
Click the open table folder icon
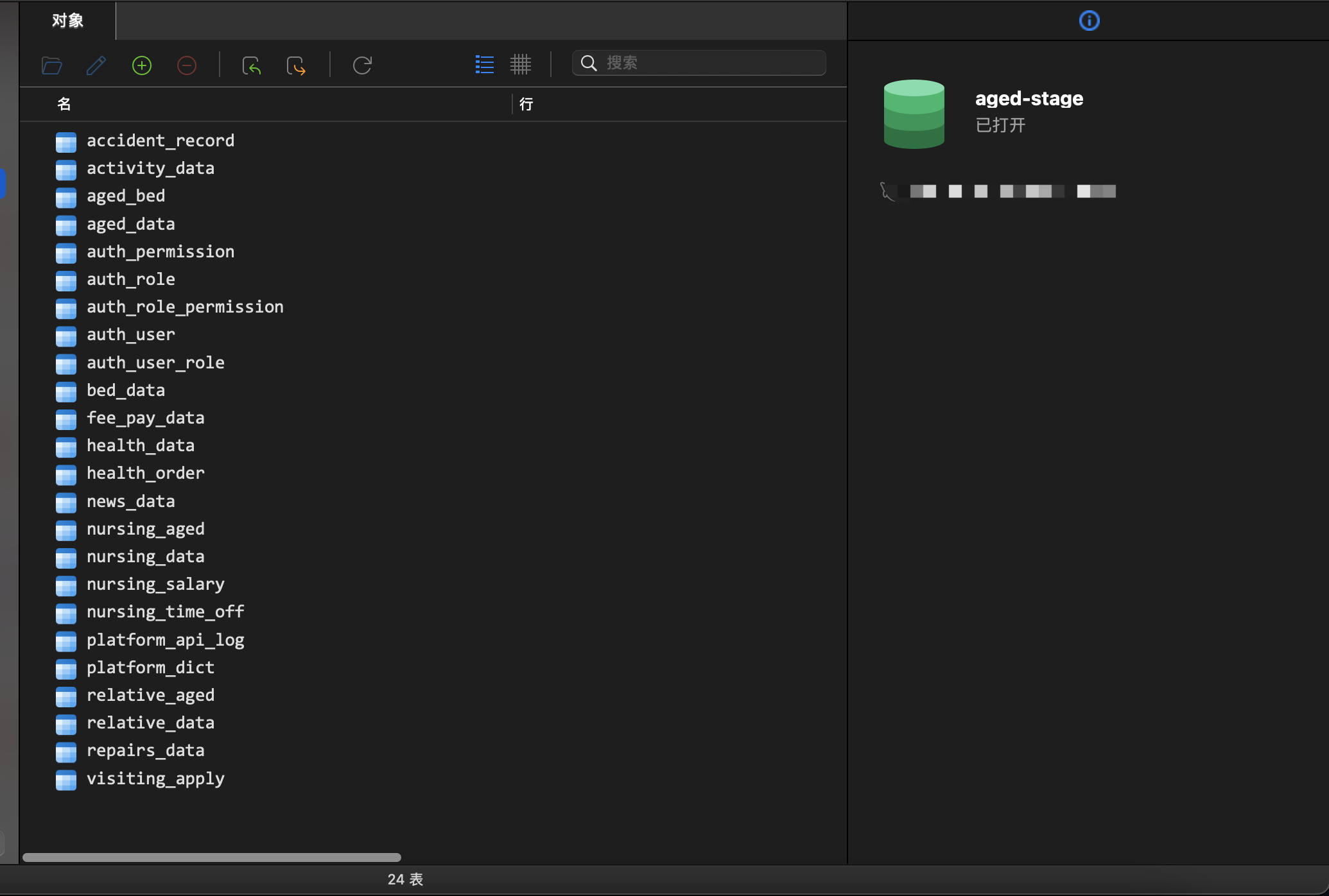coord(51,65)
